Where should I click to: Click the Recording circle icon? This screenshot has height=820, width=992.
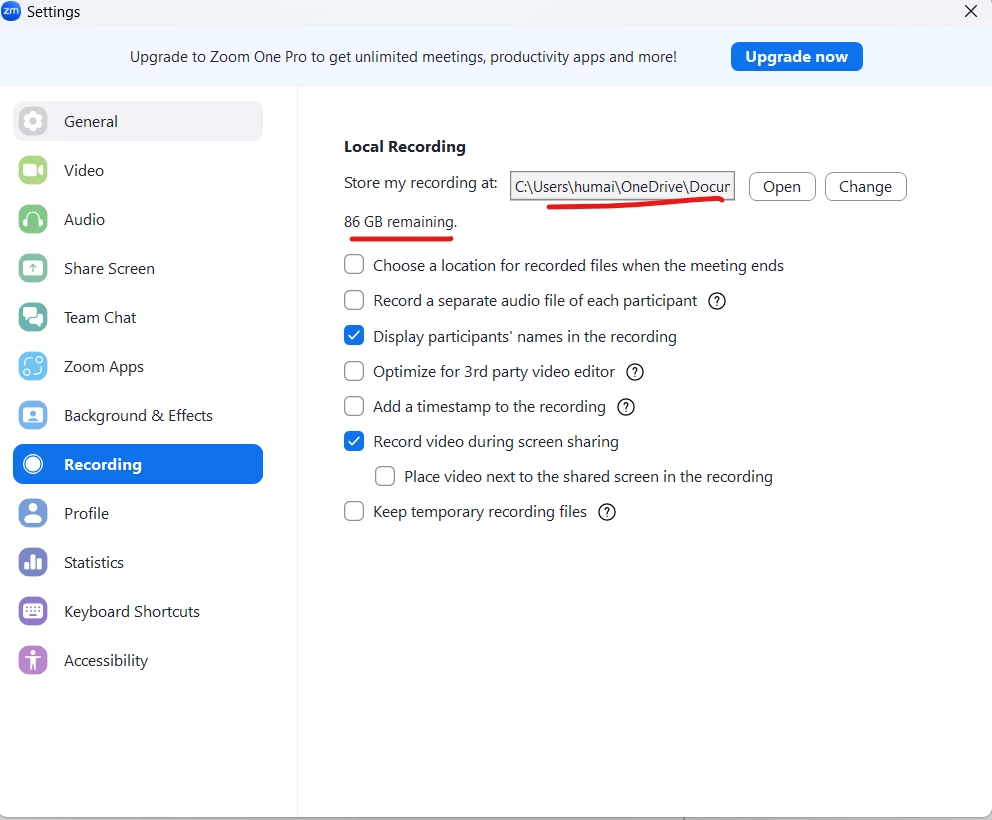(x=33, y=464)
